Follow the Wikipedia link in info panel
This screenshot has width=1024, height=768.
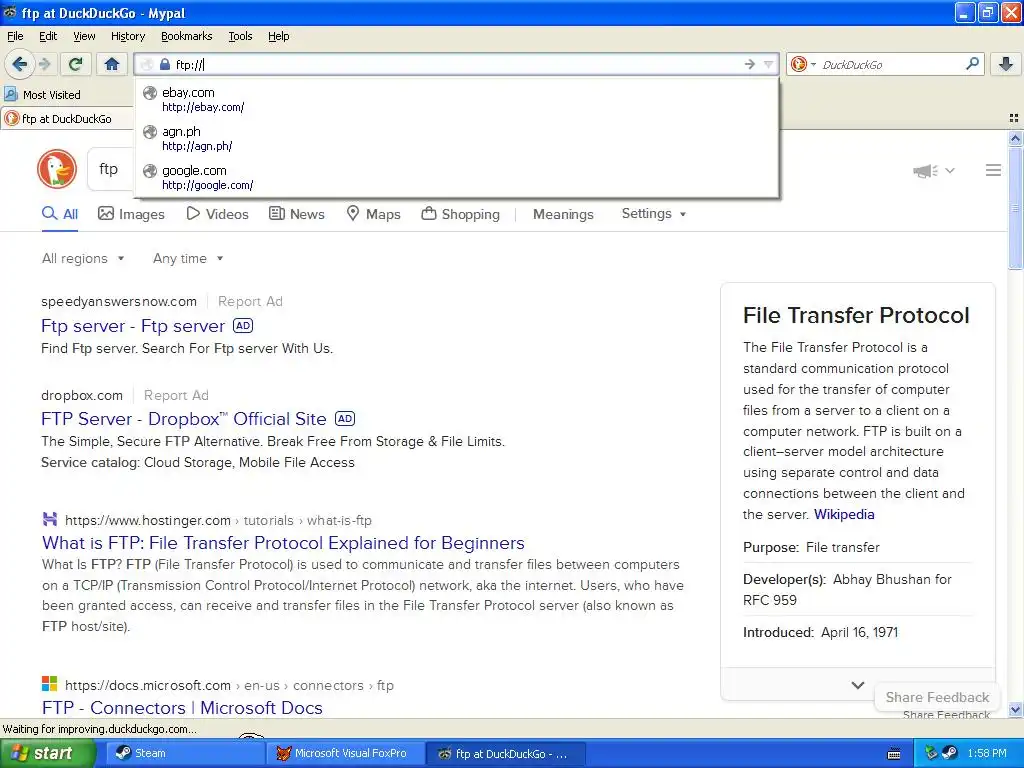[x=844, y=515]
